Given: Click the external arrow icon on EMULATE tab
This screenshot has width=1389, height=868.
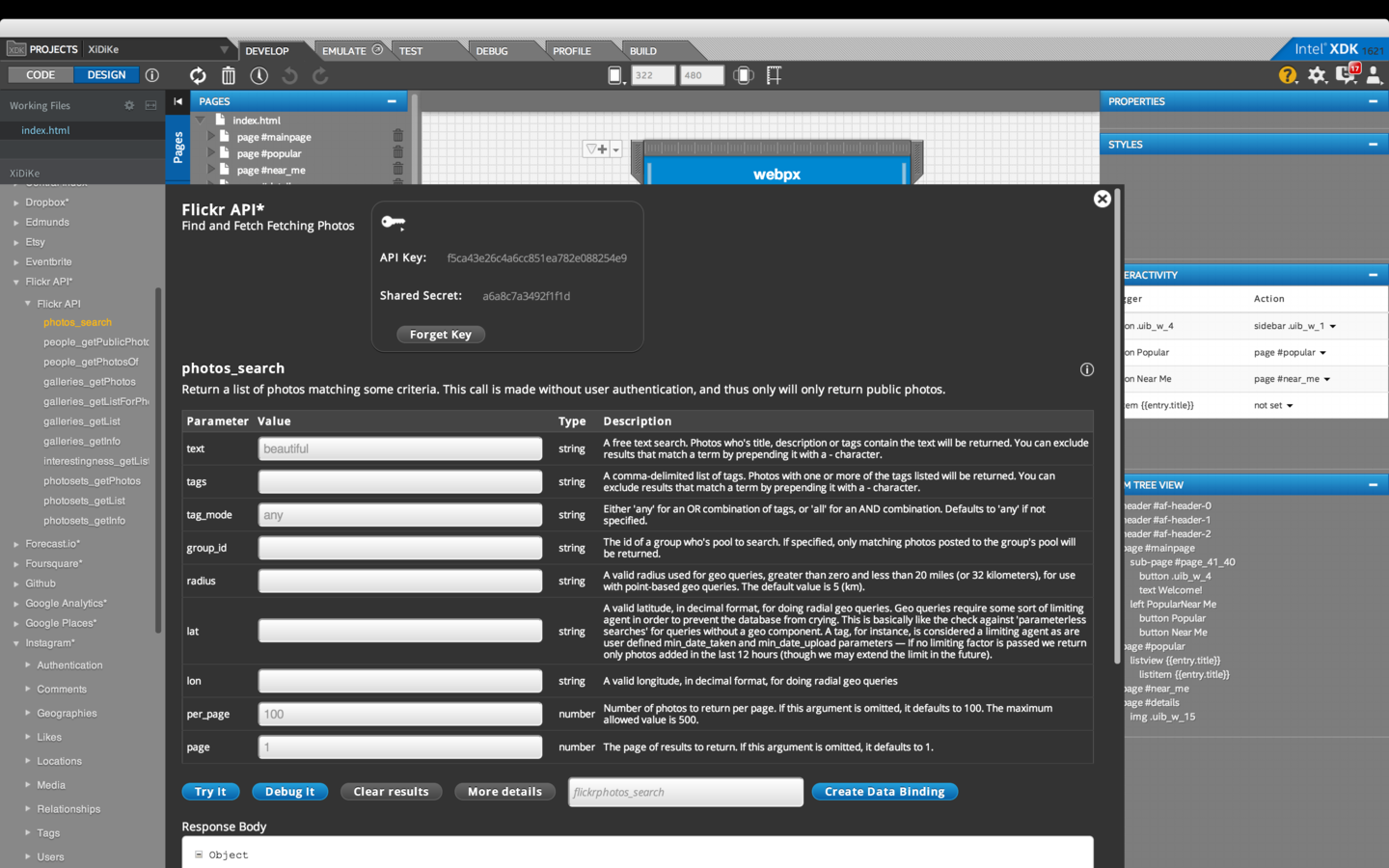Looking at the screenshot, I should 377,50.
